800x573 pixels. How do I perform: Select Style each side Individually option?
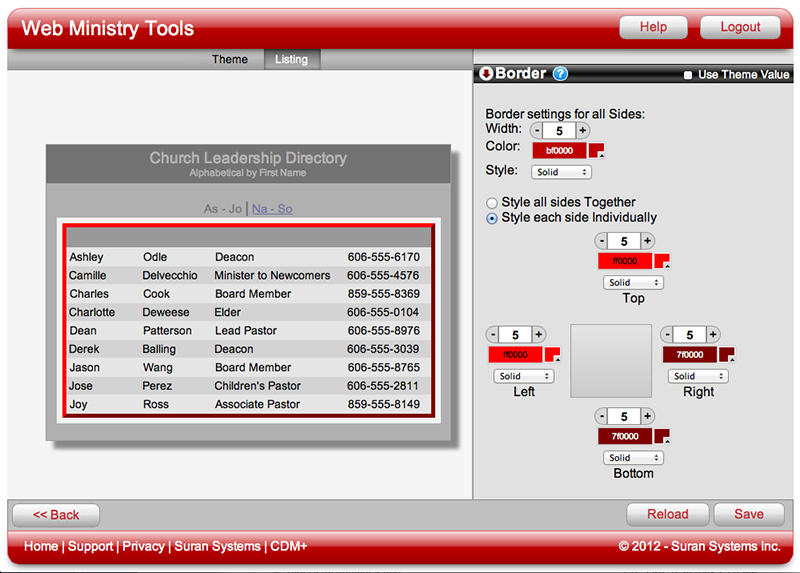tap(492, 218)
